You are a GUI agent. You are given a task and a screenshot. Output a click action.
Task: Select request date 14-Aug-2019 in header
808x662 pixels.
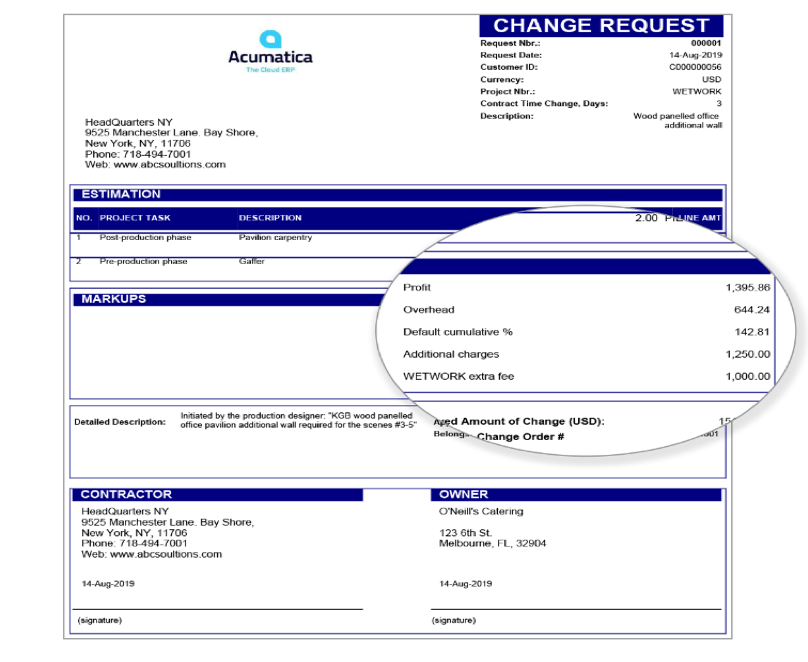click(695, 55)
